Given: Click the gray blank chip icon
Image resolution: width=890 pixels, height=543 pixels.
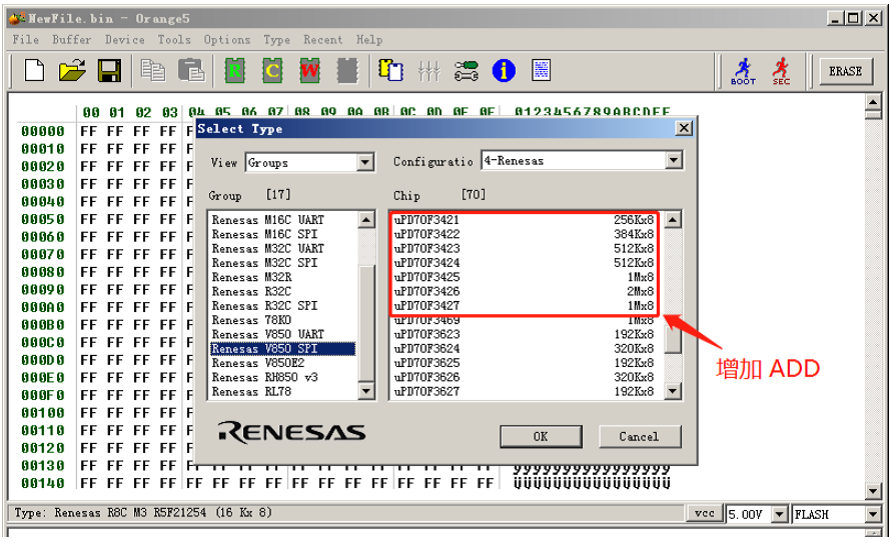Looking at the screenshot, I should [347, 71].
